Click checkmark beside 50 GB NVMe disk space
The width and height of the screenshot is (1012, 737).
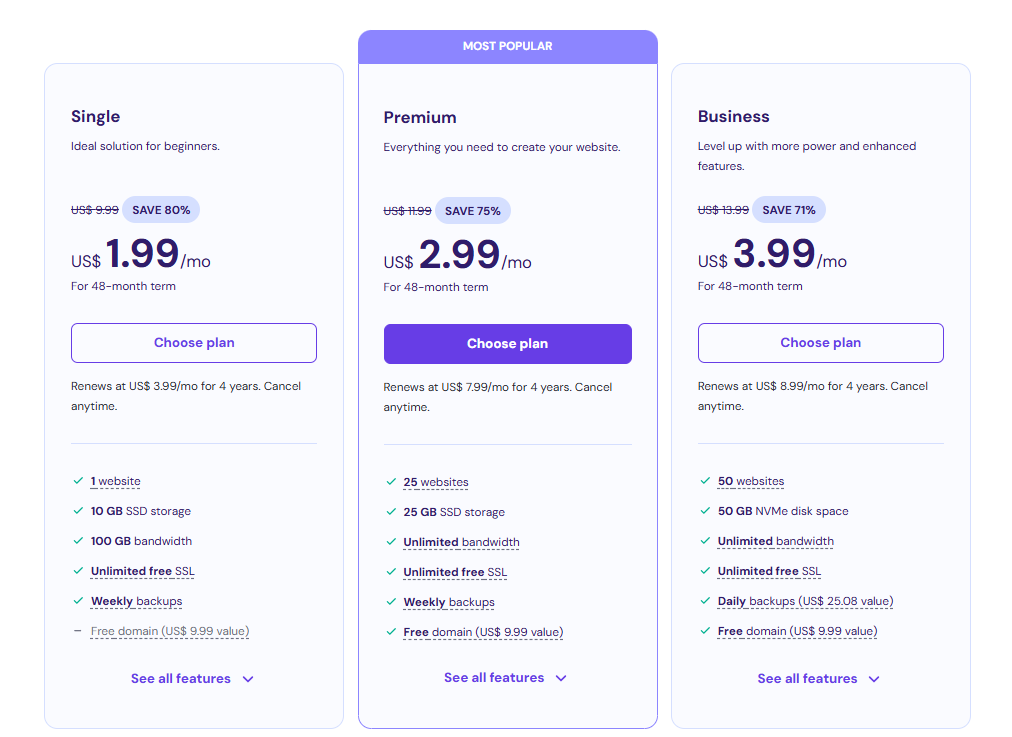tap(705, 510)
